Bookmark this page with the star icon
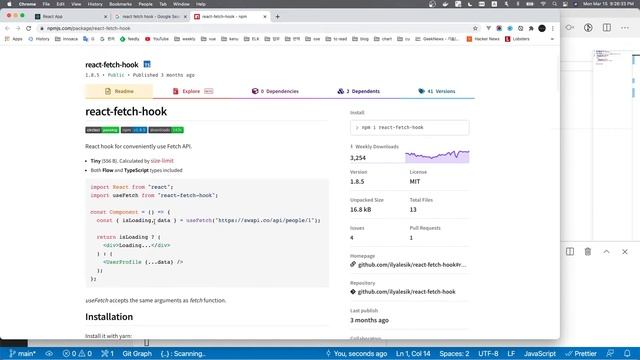This screenshot has width=640, height=360. [475, 28]
